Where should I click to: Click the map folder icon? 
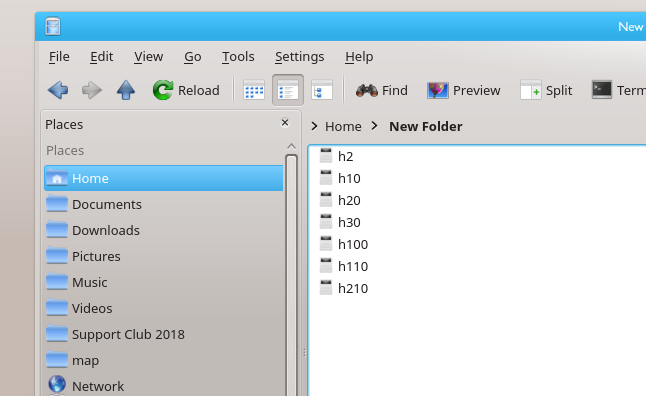click(x=57, y=359)
